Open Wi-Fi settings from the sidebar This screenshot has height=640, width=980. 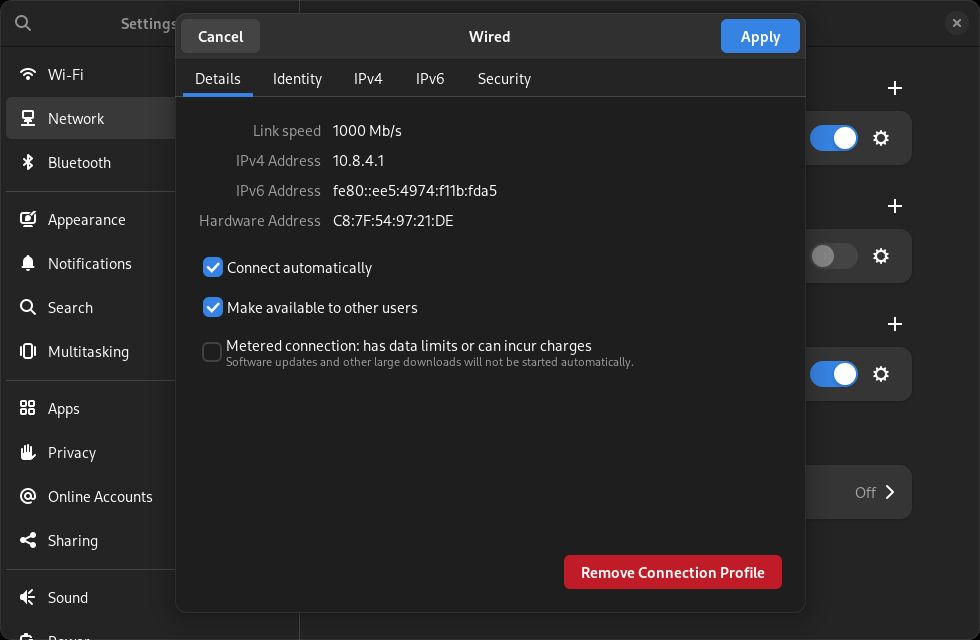tap(66, 75)
